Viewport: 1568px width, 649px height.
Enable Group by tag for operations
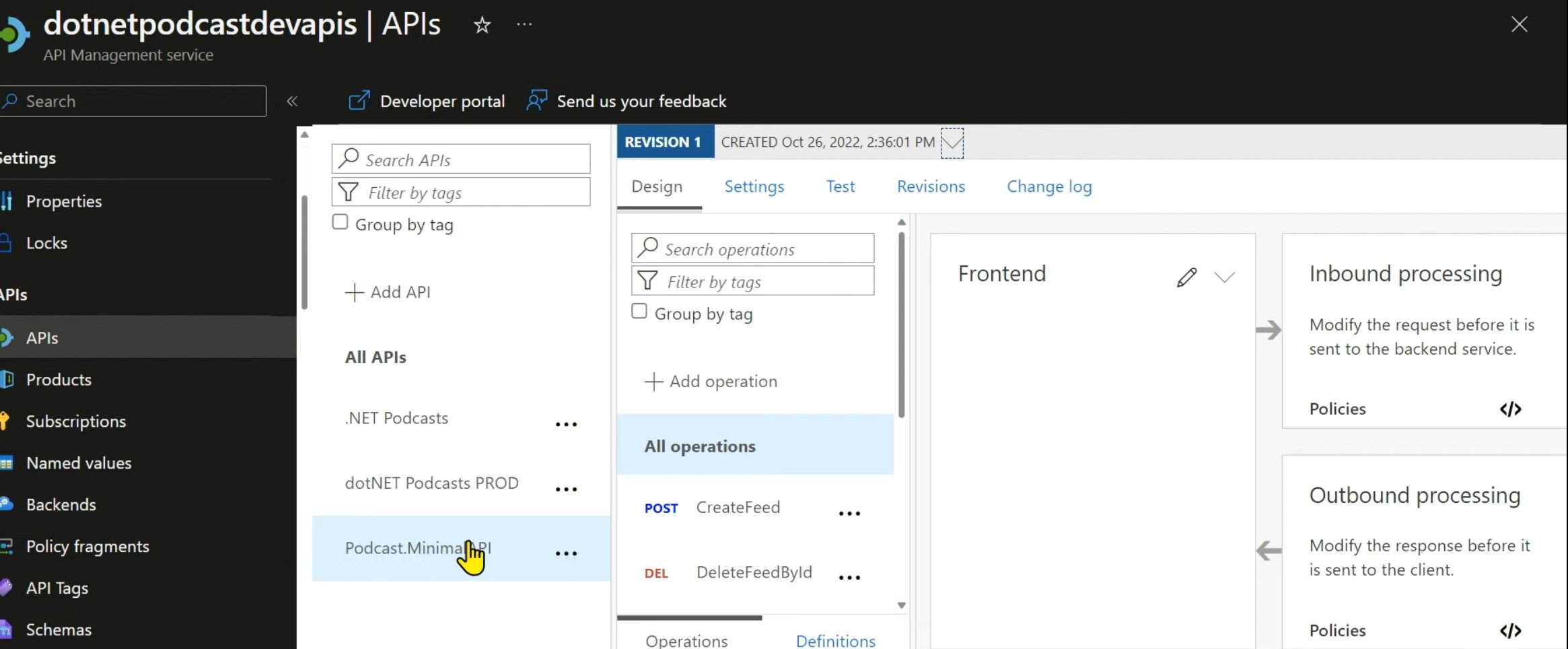click(638, 311)
